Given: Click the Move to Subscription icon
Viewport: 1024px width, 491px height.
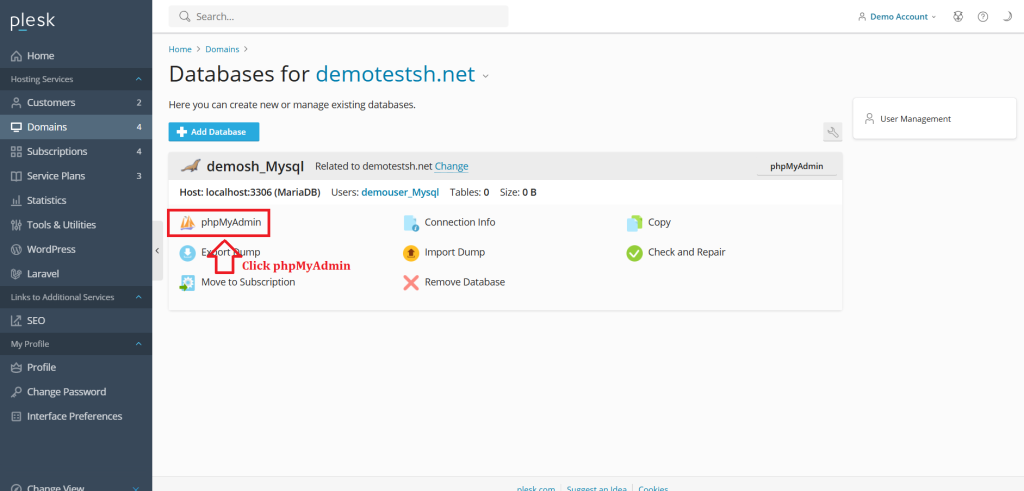Looking at the screenshot, I should click(x=187, y=283).
